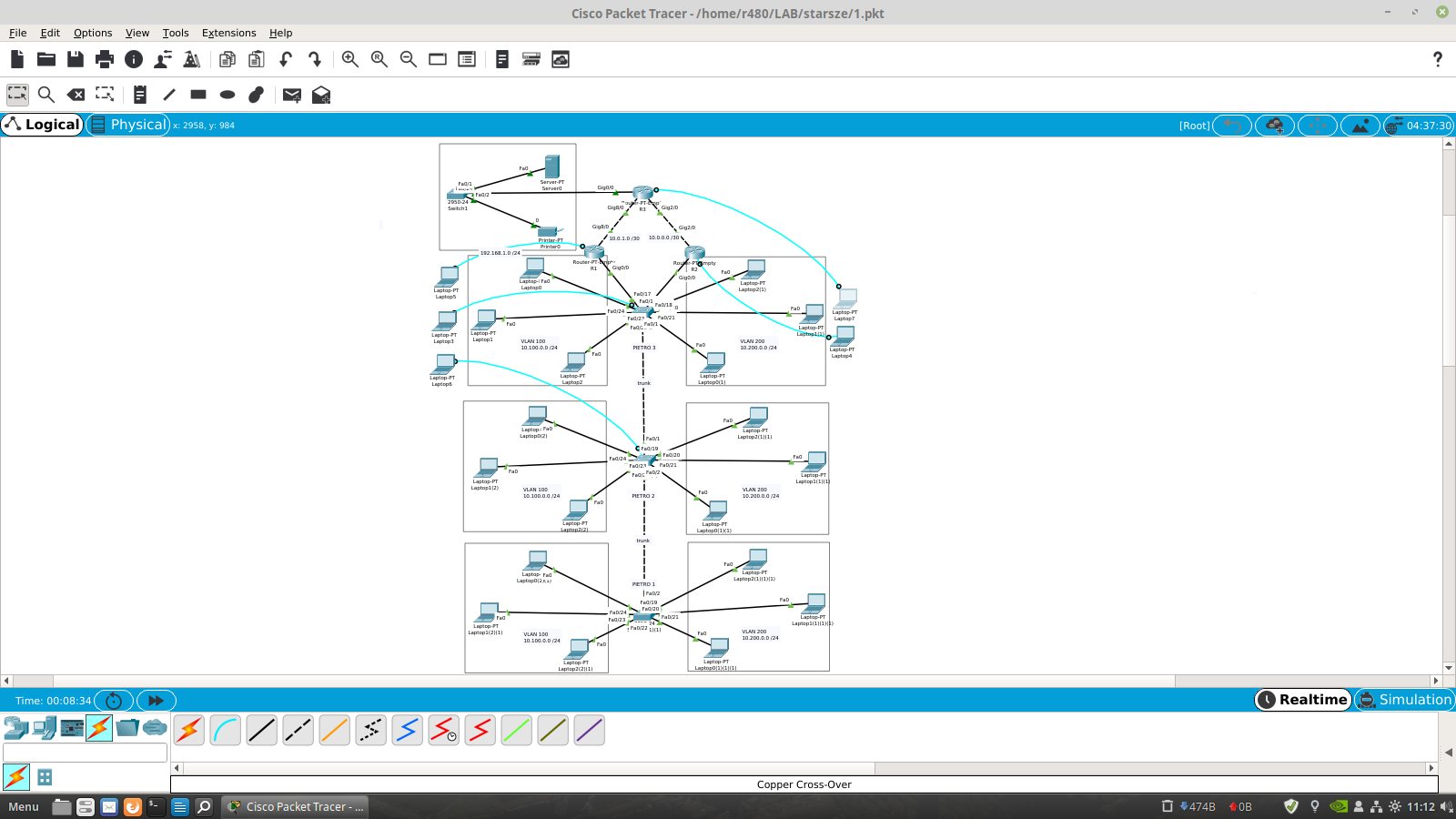Open the Options menu

click(x=93, y=33)
